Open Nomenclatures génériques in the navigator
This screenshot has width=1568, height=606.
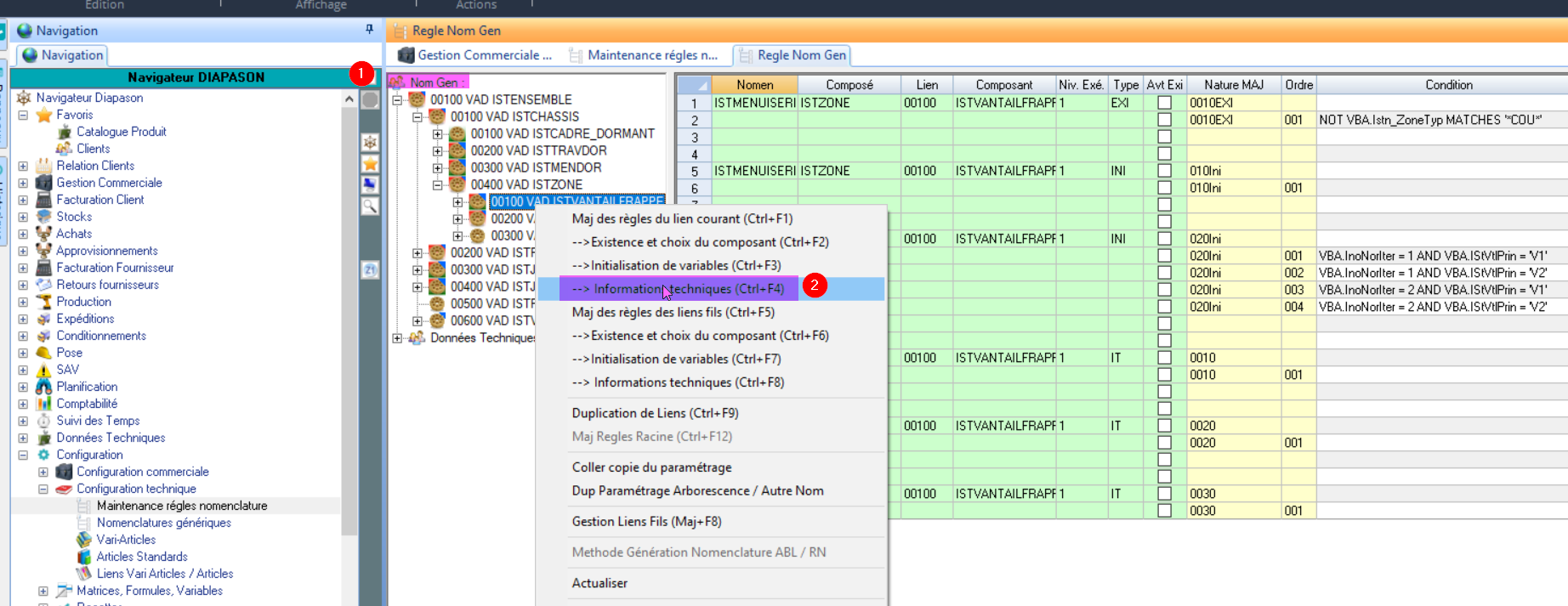pos(163,523)
